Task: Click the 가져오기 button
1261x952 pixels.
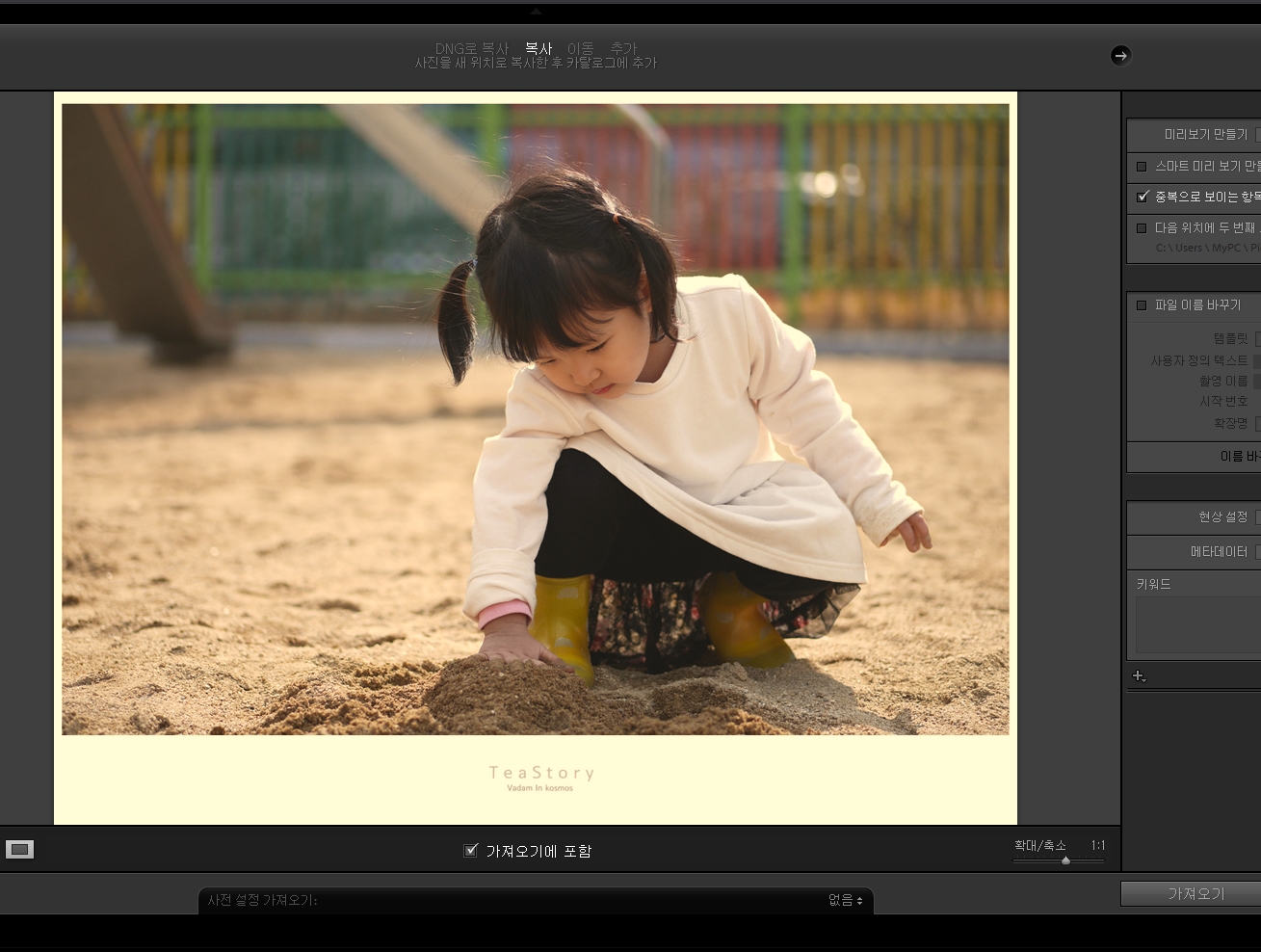Action: pos(1195,893)
